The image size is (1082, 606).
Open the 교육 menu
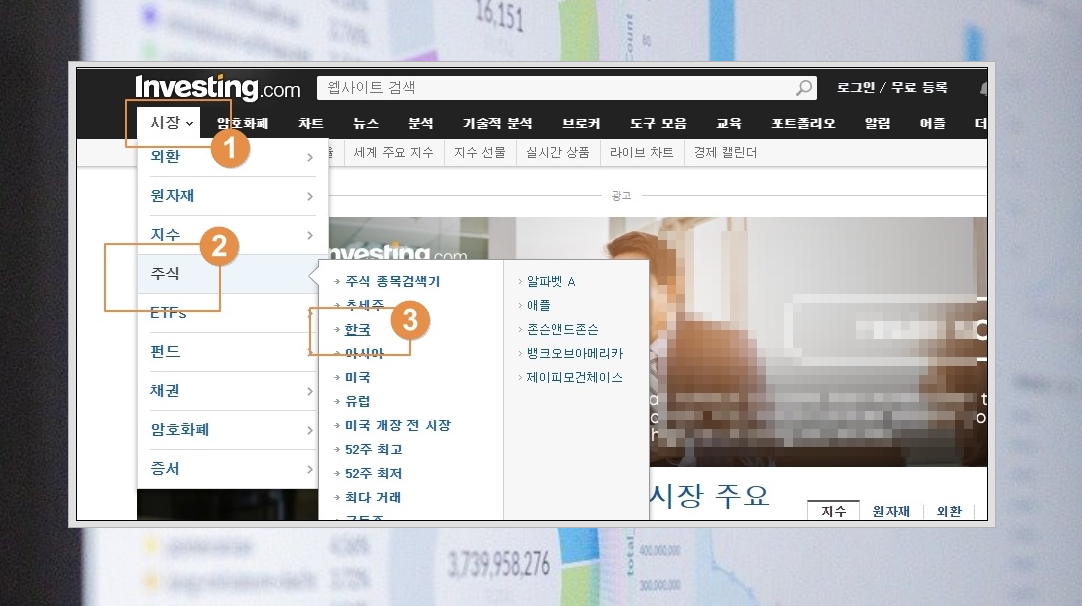coord(729,124)
